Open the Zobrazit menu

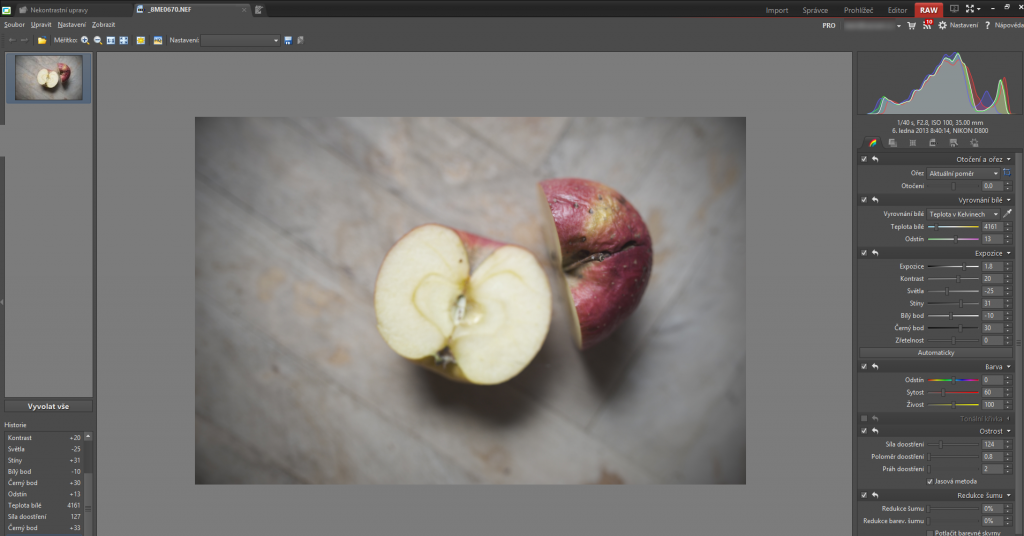103,25
